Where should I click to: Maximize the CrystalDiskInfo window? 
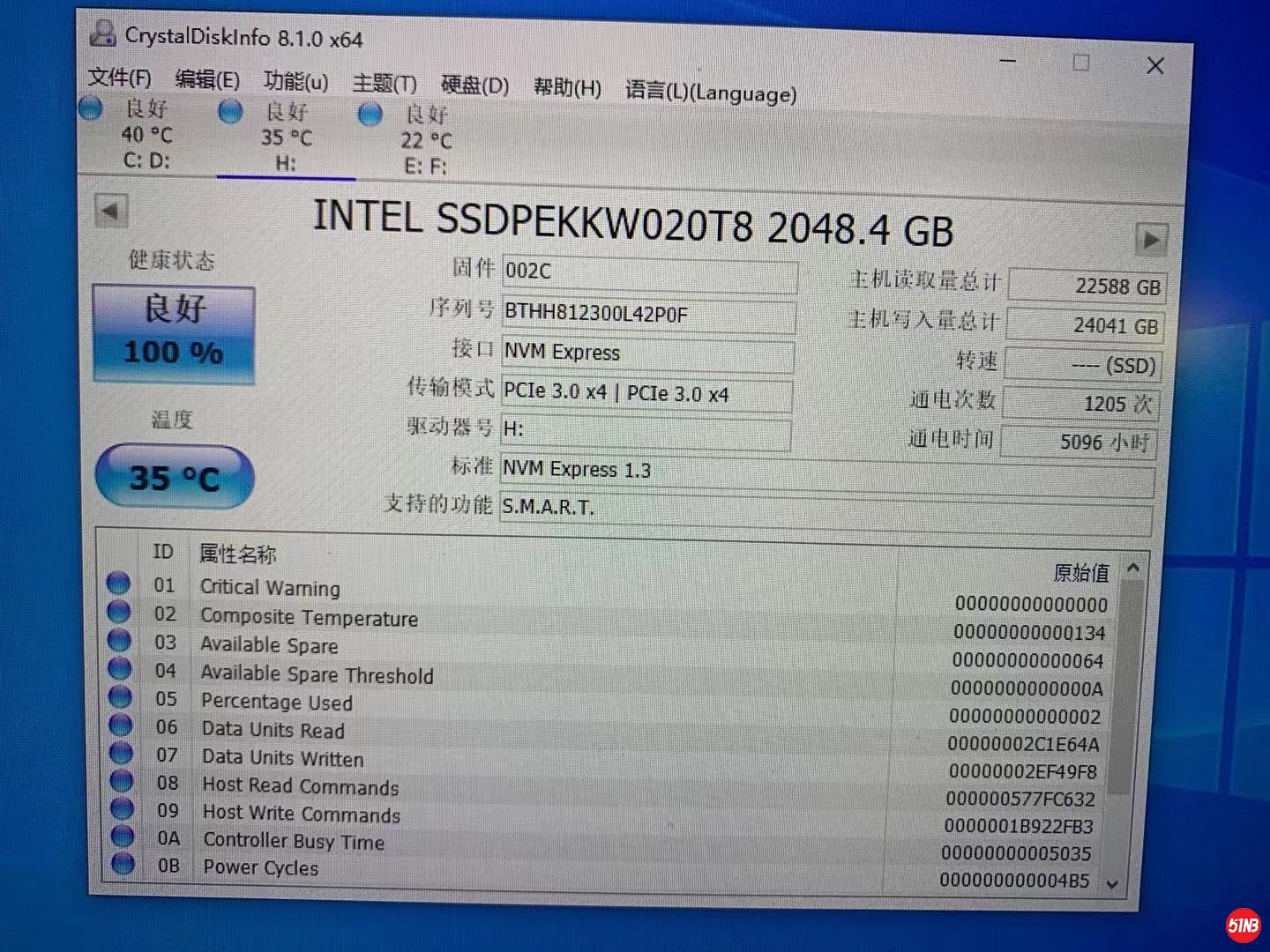(1080, 63)
